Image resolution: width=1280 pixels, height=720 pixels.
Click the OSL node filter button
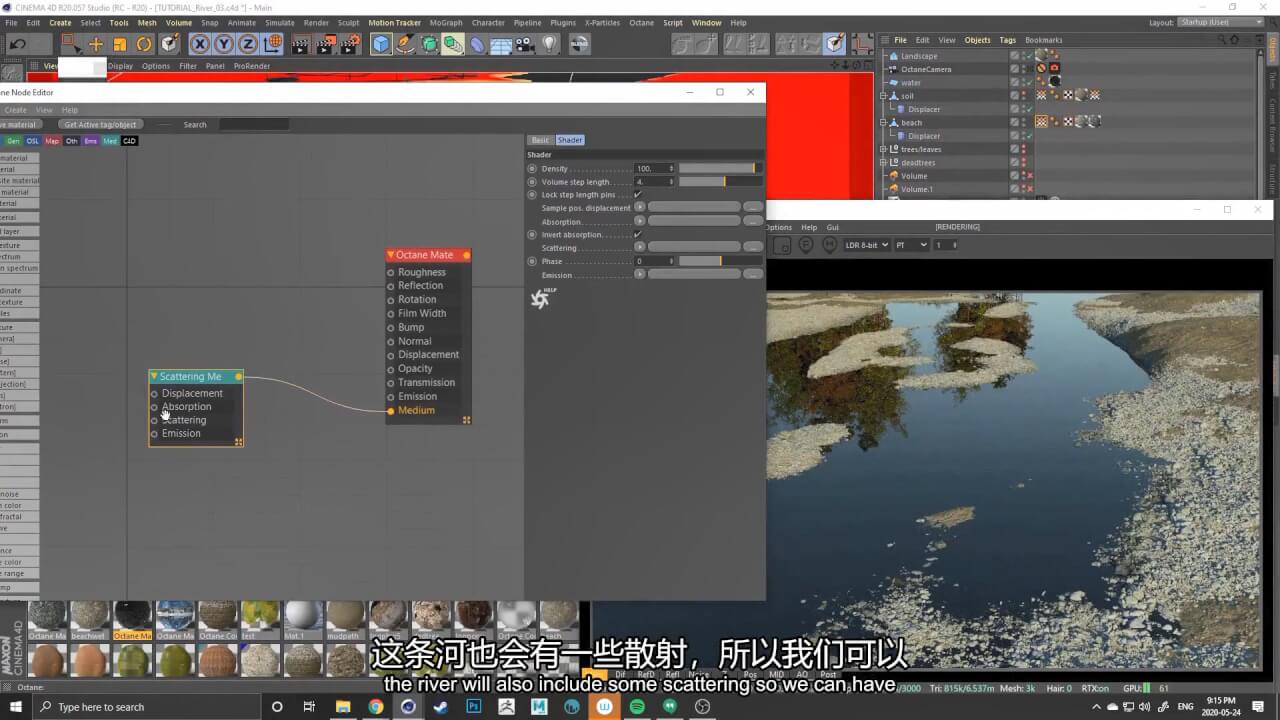[x=33, y=141]
